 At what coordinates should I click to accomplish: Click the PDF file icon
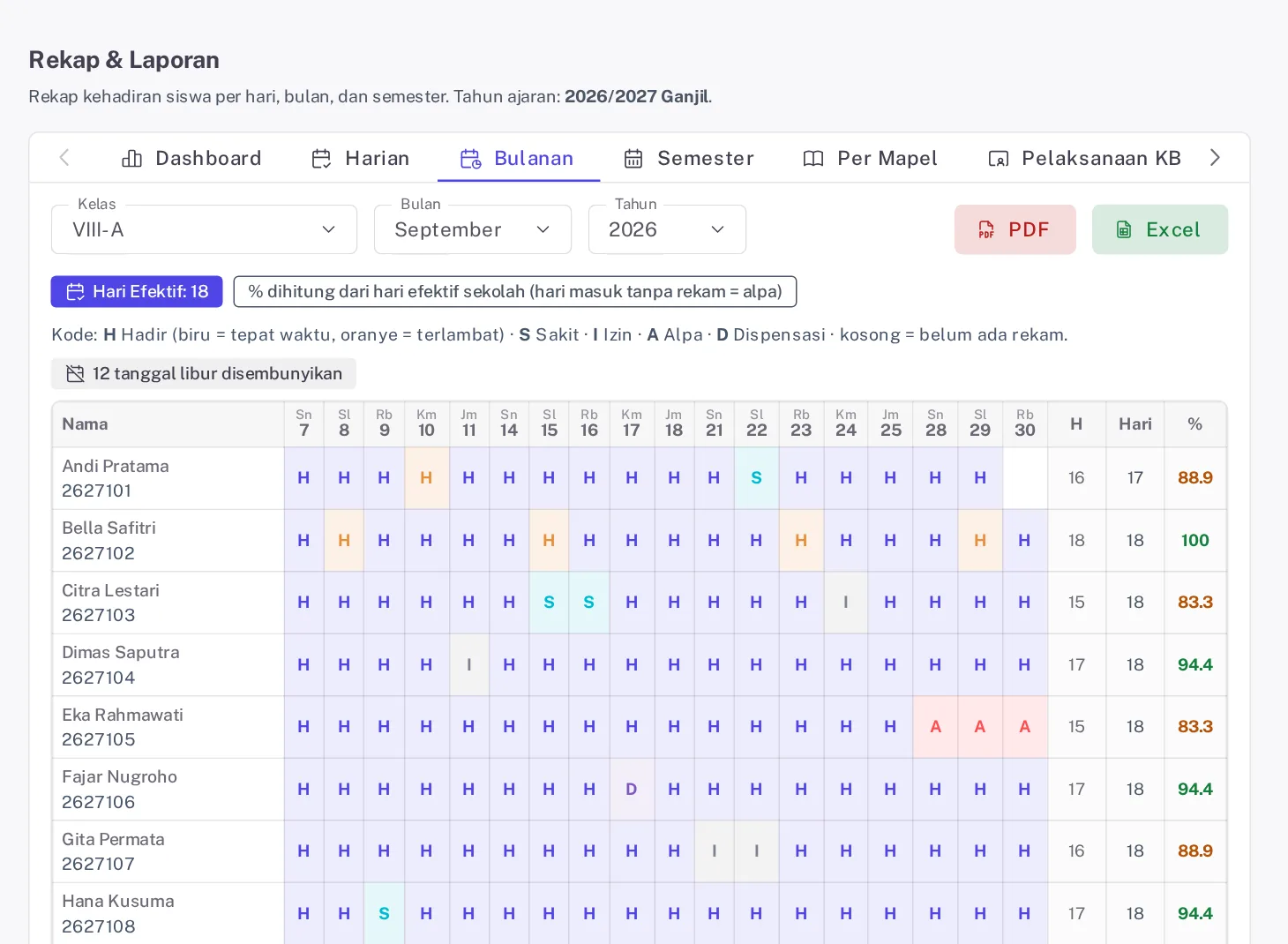986,230
